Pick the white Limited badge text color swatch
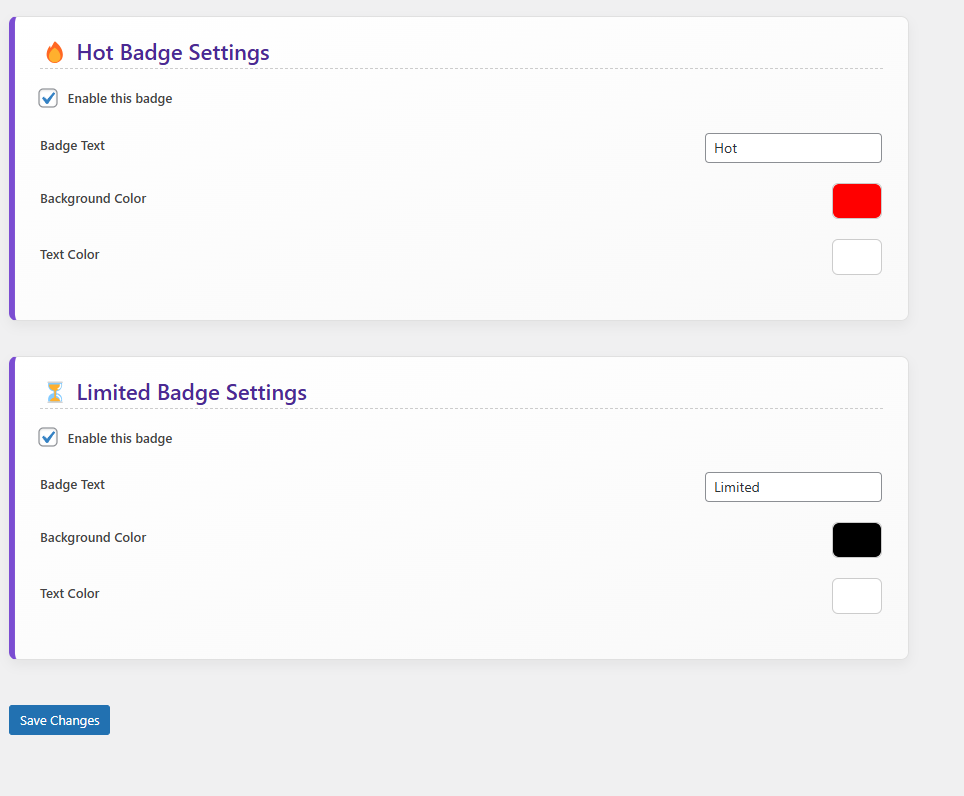 click(856, 596)
